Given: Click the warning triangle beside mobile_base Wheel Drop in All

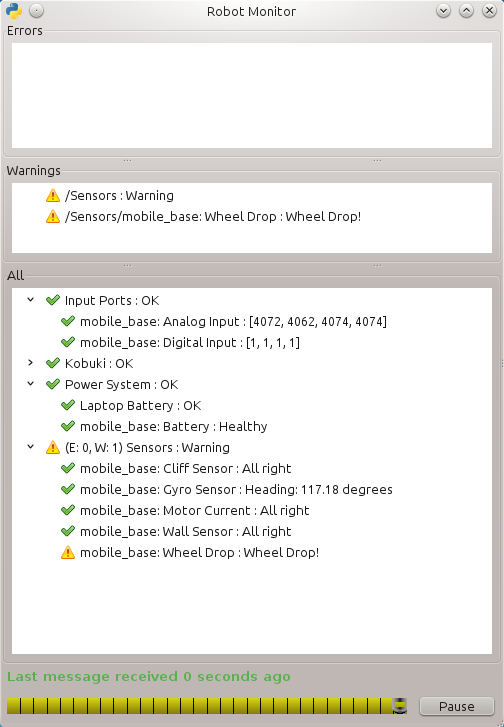Looking at the screenshot, I should coord(68,552).
